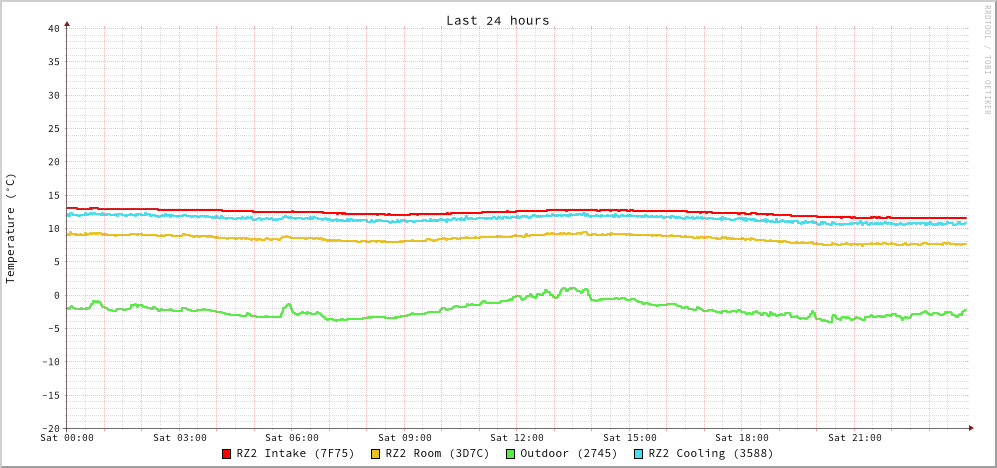Screen dimensions: 997x468
Task: Click the Sat 12:00 time axis label
Action: (x=517, y=437)
